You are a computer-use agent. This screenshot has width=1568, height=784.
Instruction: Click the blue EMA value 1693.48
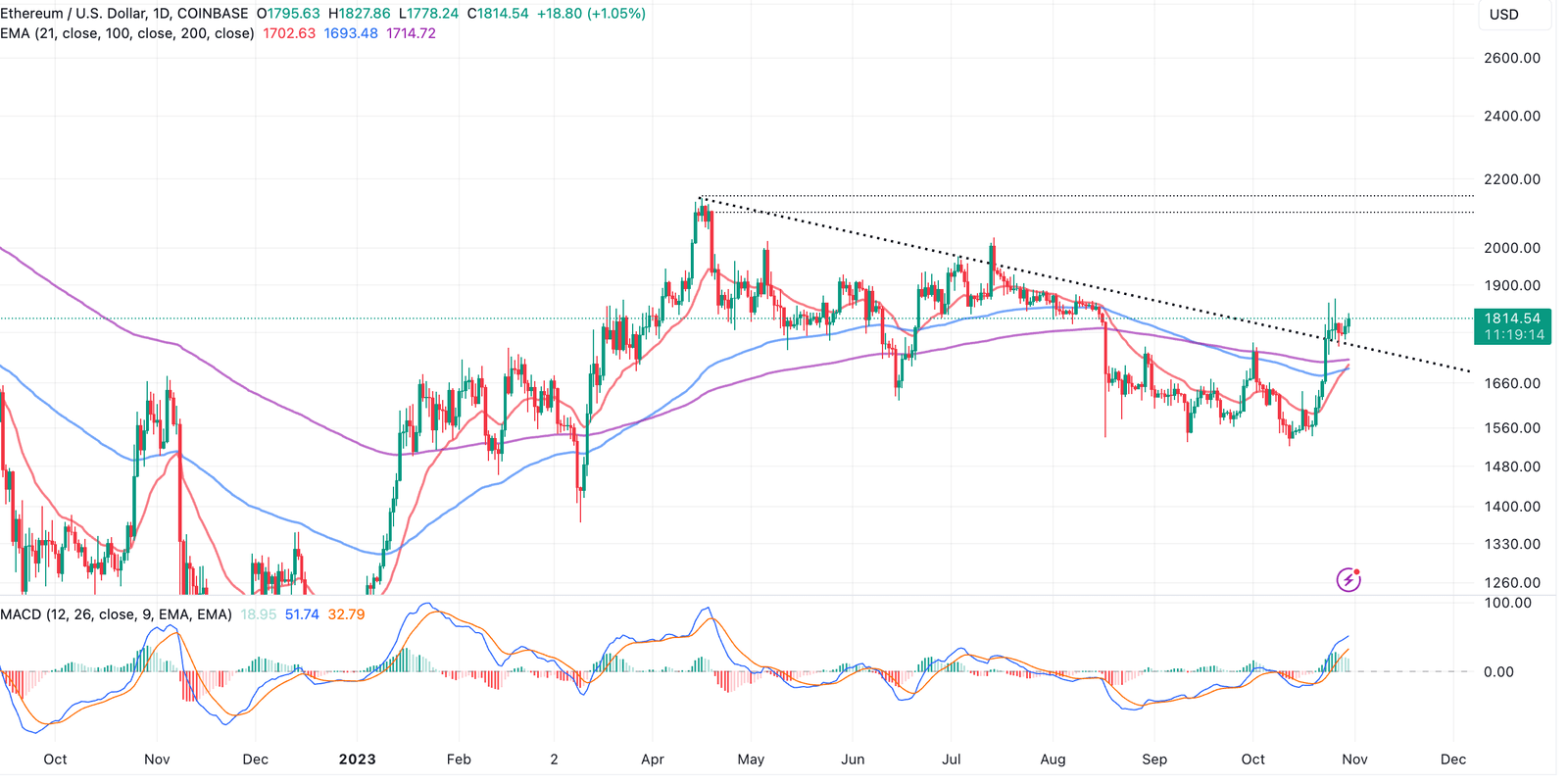click(x=351, y=33)
